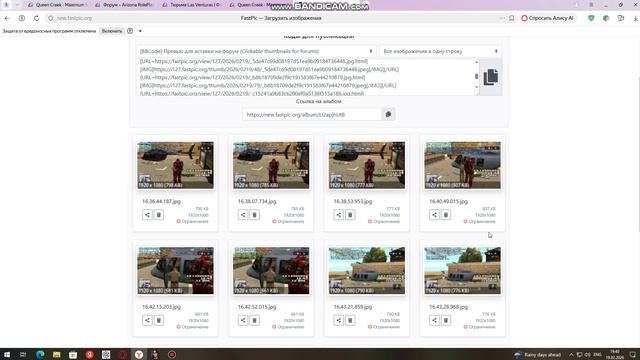The height and width of the screenshot is (360, 640).
Task: Open the Ограничения link under 16.40.49.015.jpg
Action: [479, 222]
